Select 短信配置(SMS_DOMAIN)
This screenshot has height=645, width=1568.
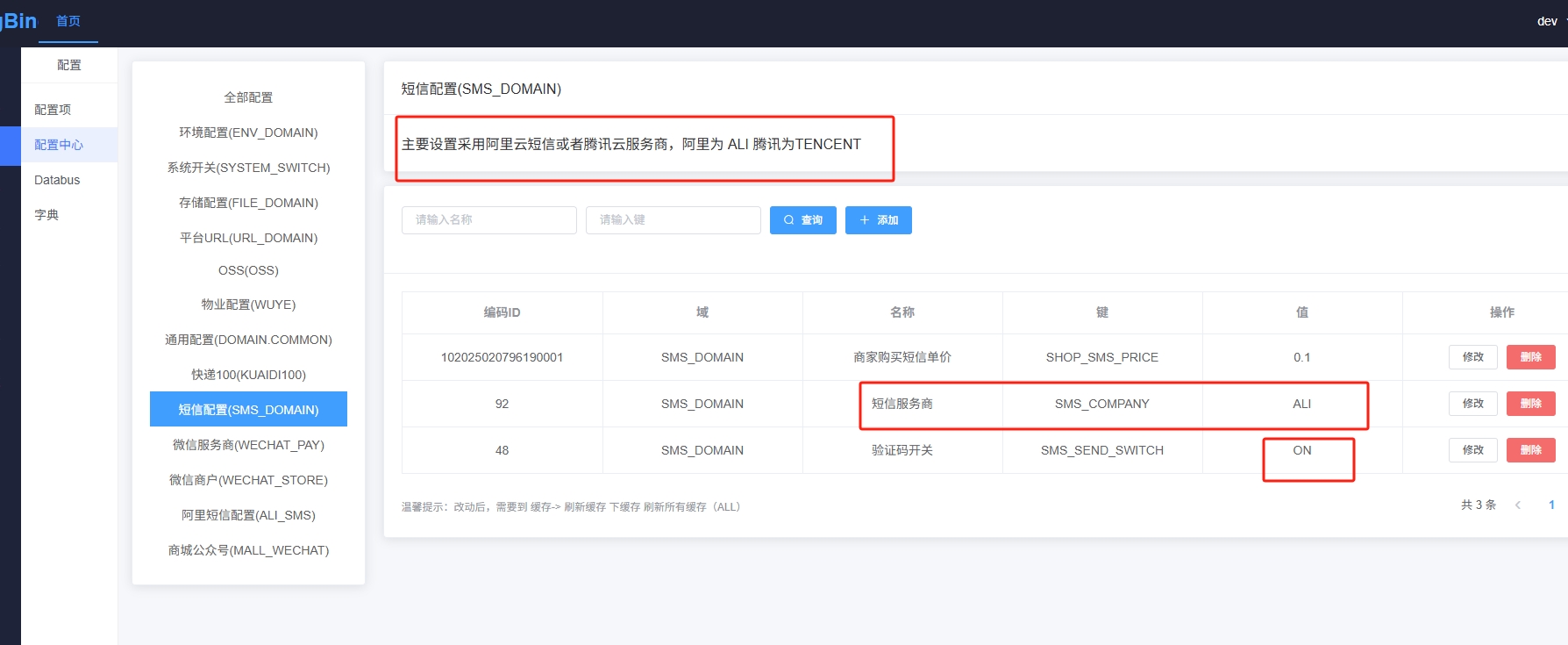pos(248,409)
